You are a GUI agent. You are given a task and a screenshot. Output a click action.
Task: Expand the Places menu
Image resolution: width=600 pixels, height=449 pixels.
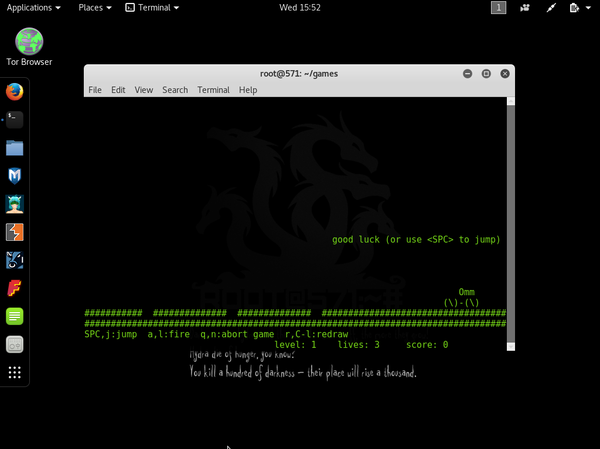pyautogui.click(x=95, y=7)
